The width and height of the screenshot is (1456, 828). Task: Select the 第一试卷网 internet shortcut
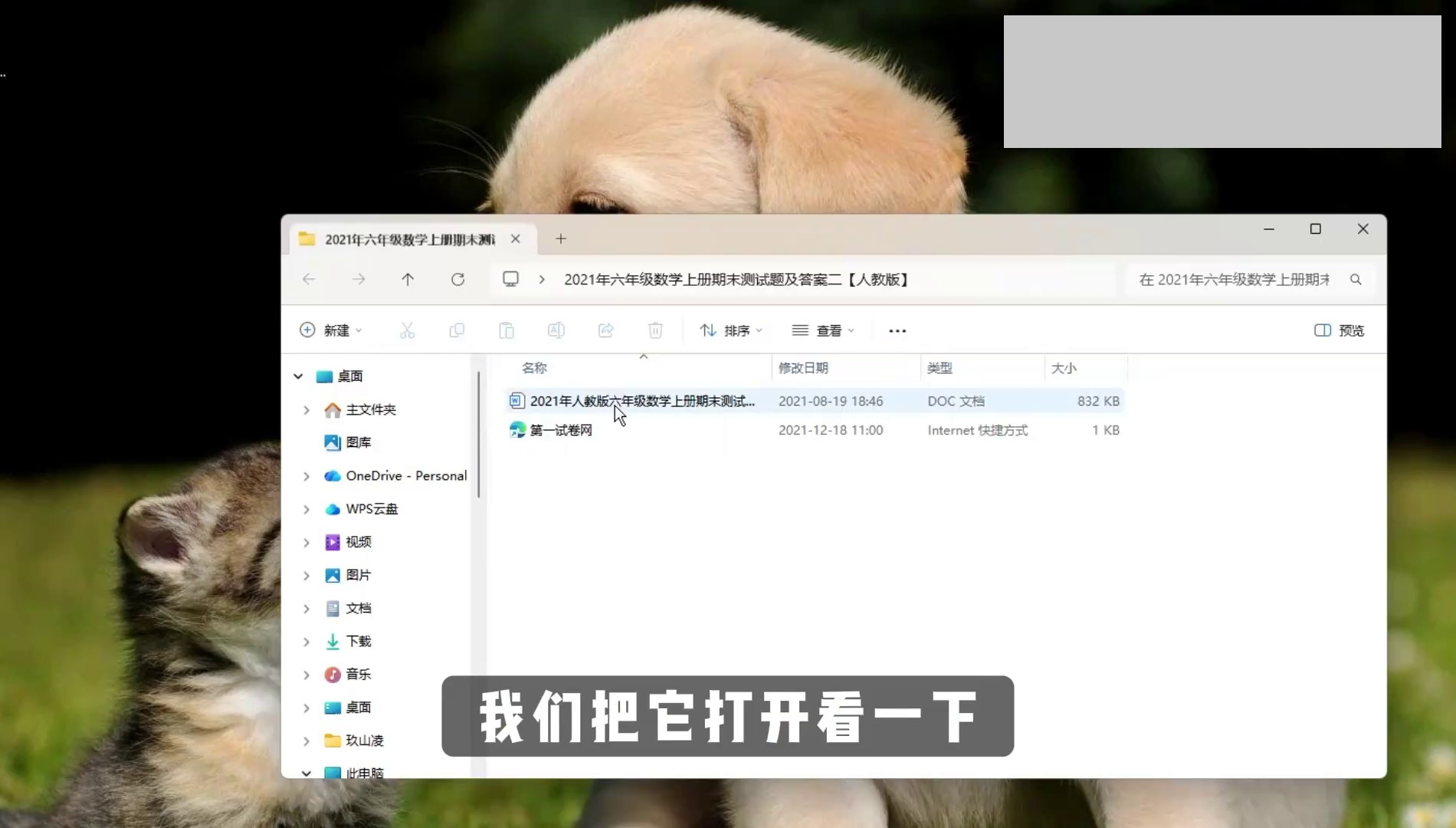[561, 430]
